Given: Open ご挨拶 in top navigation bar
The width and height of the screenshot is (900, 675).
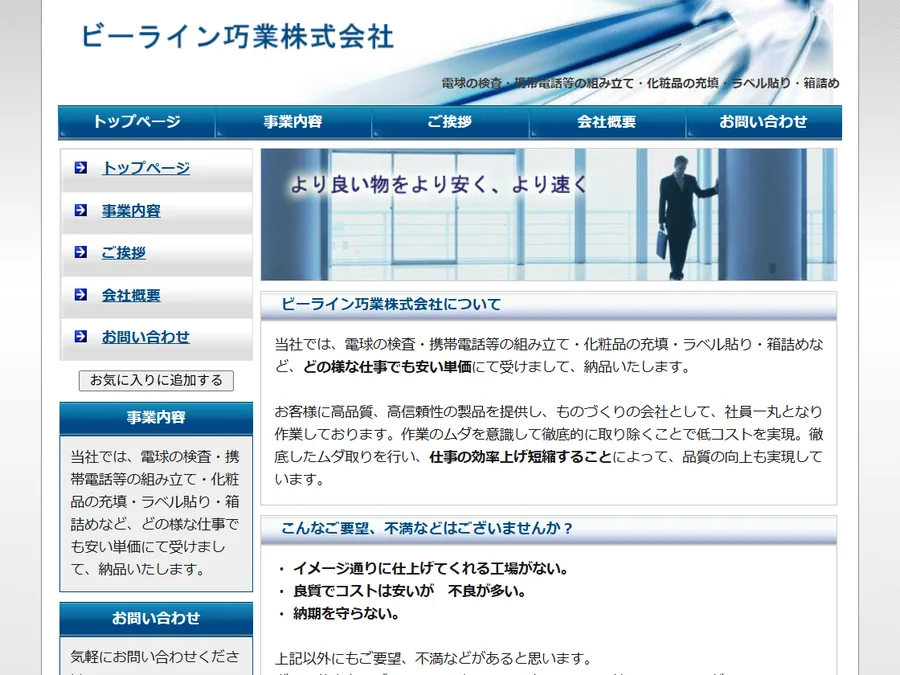Looking at the screenshot, I should pos(450,122).
